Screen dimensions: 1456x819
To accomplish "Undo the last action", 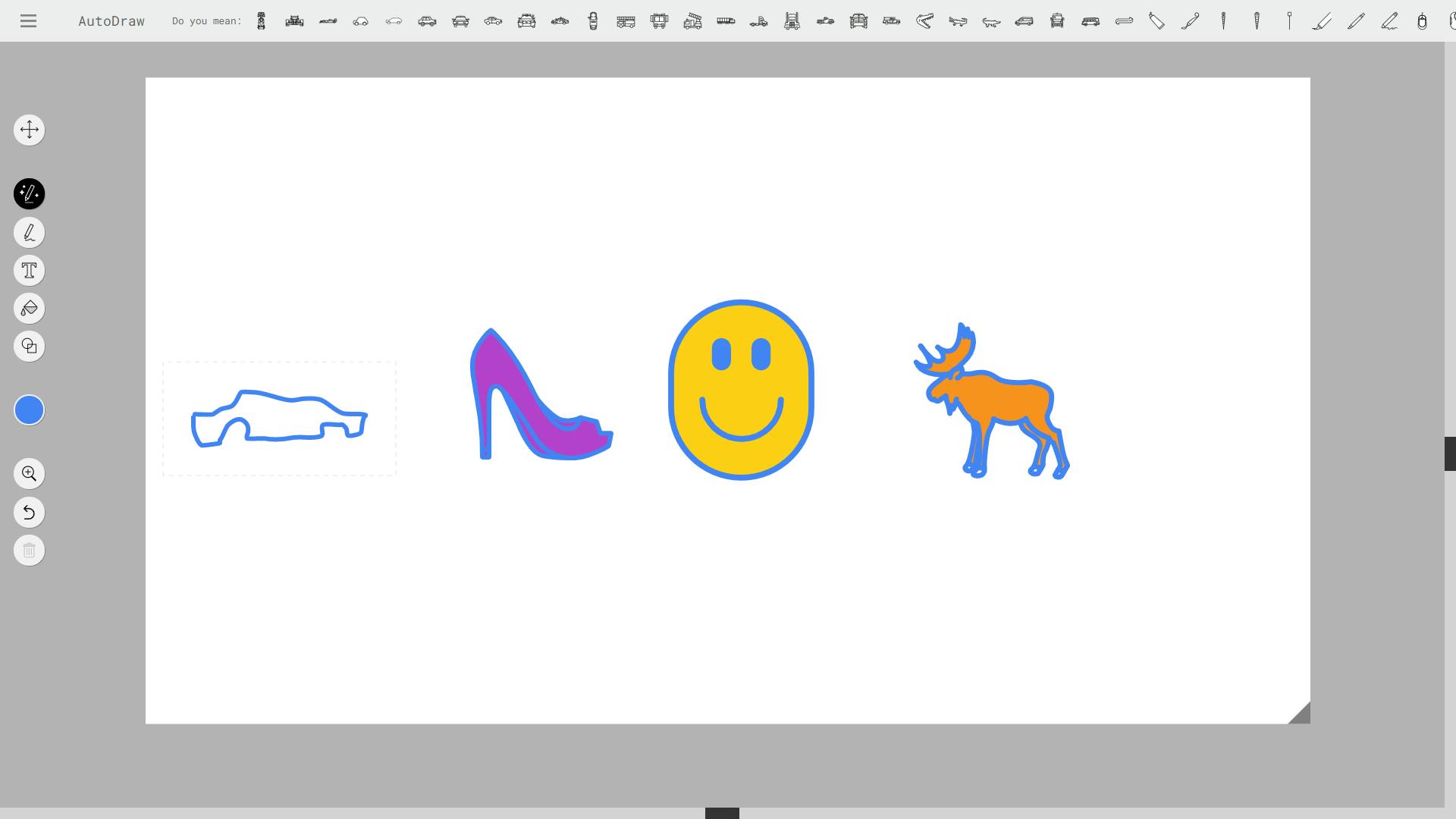I will point(29,513).
